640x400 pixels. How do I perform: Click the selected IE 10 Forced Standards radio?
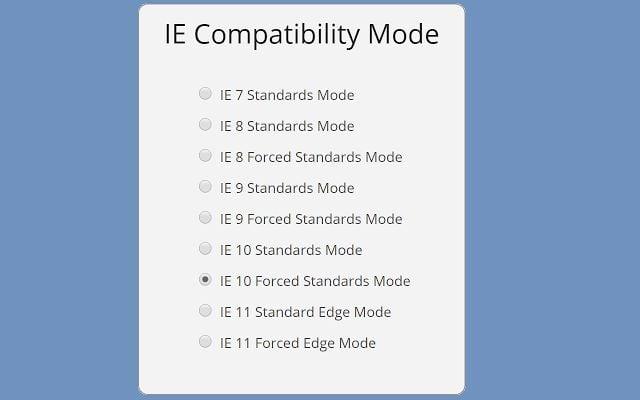pyautogui.click(x=205, y=280)
